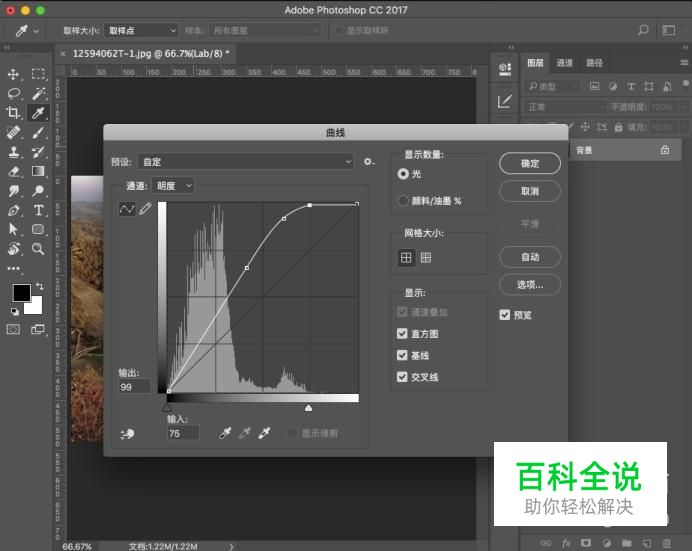This screenshot has height=551, width=692.
Task: Select the Zoom tool
Action: tap(38, 249)
